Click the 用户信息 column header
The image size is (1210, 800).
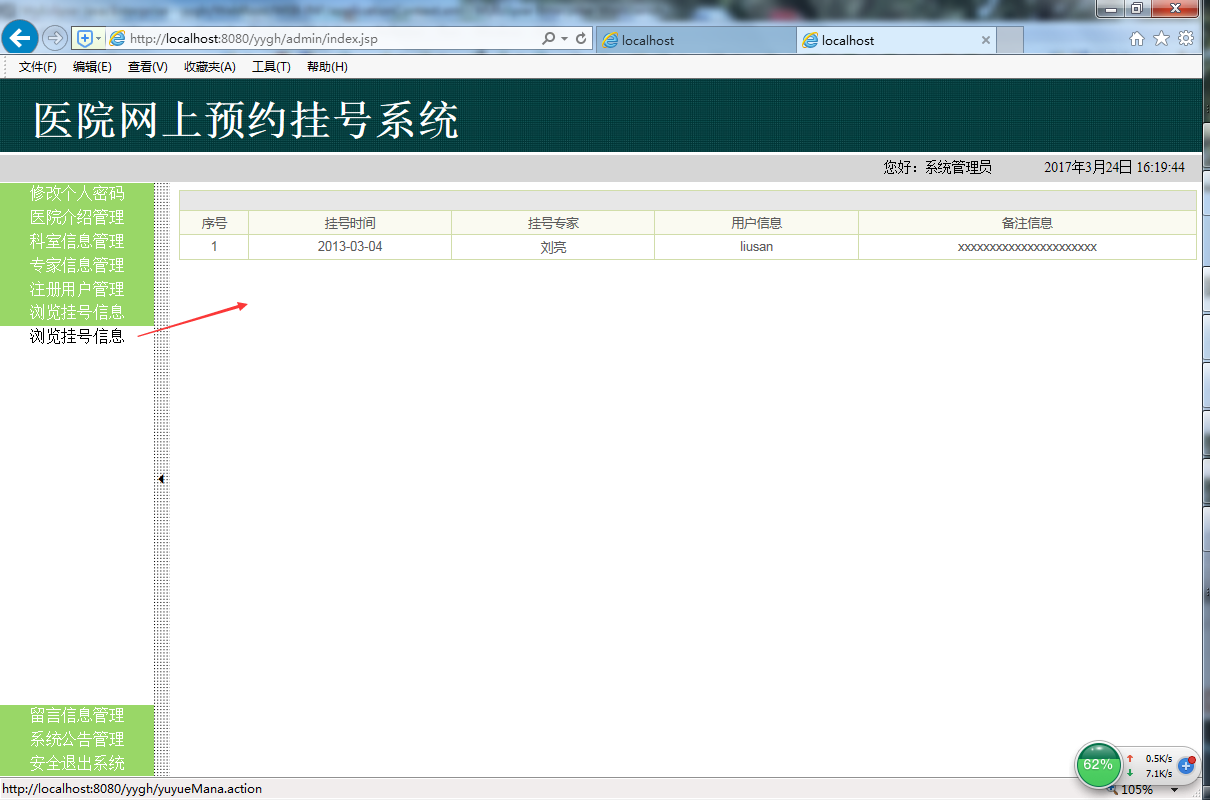[756, 223]
